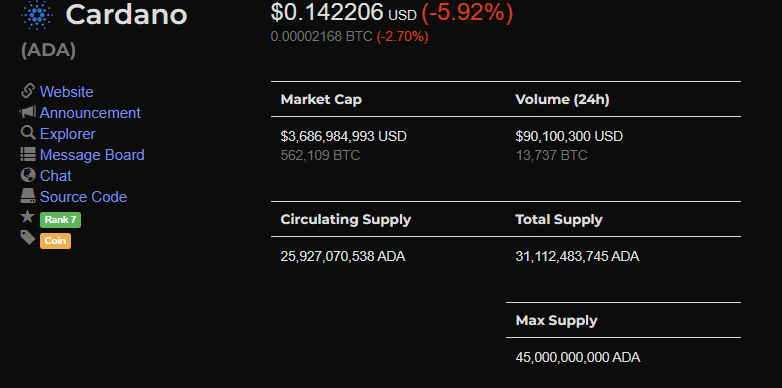Screen dimensions: 782x388
Task: Click the globe icon beside Chat
Action: point(27,175)
